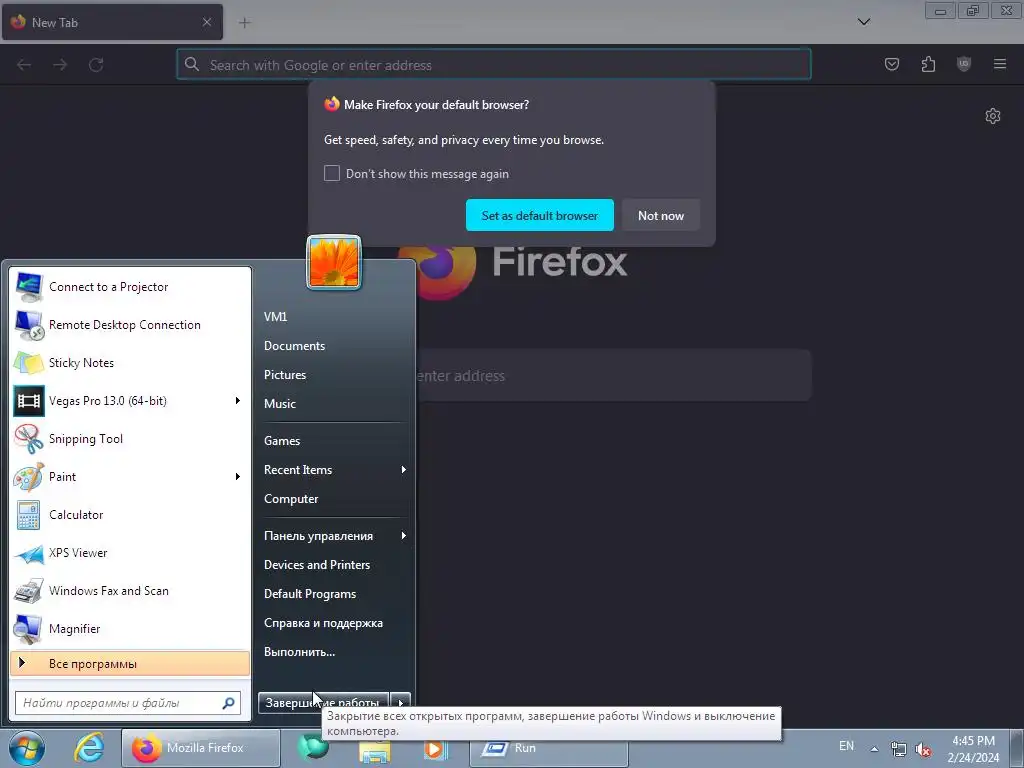Open Calculator app
1024x768 pixels.
click(130, 515)
